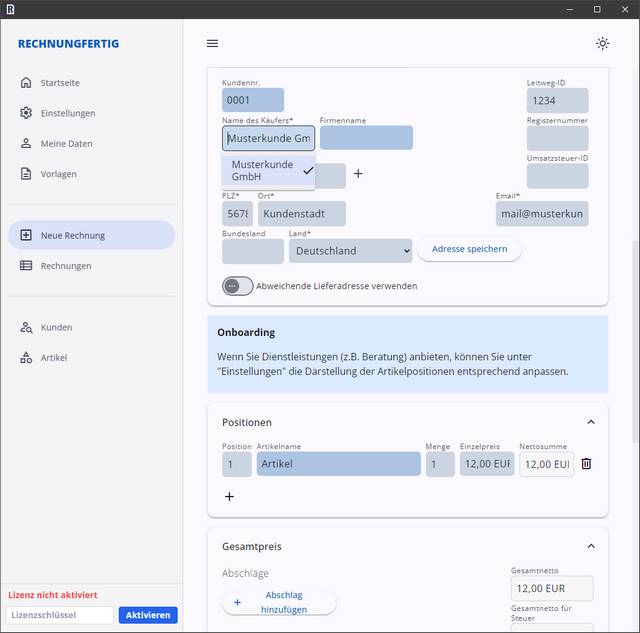Click the Lizenzschlüssel input field
The image size is (640, 633).
[x=60, y=615]
